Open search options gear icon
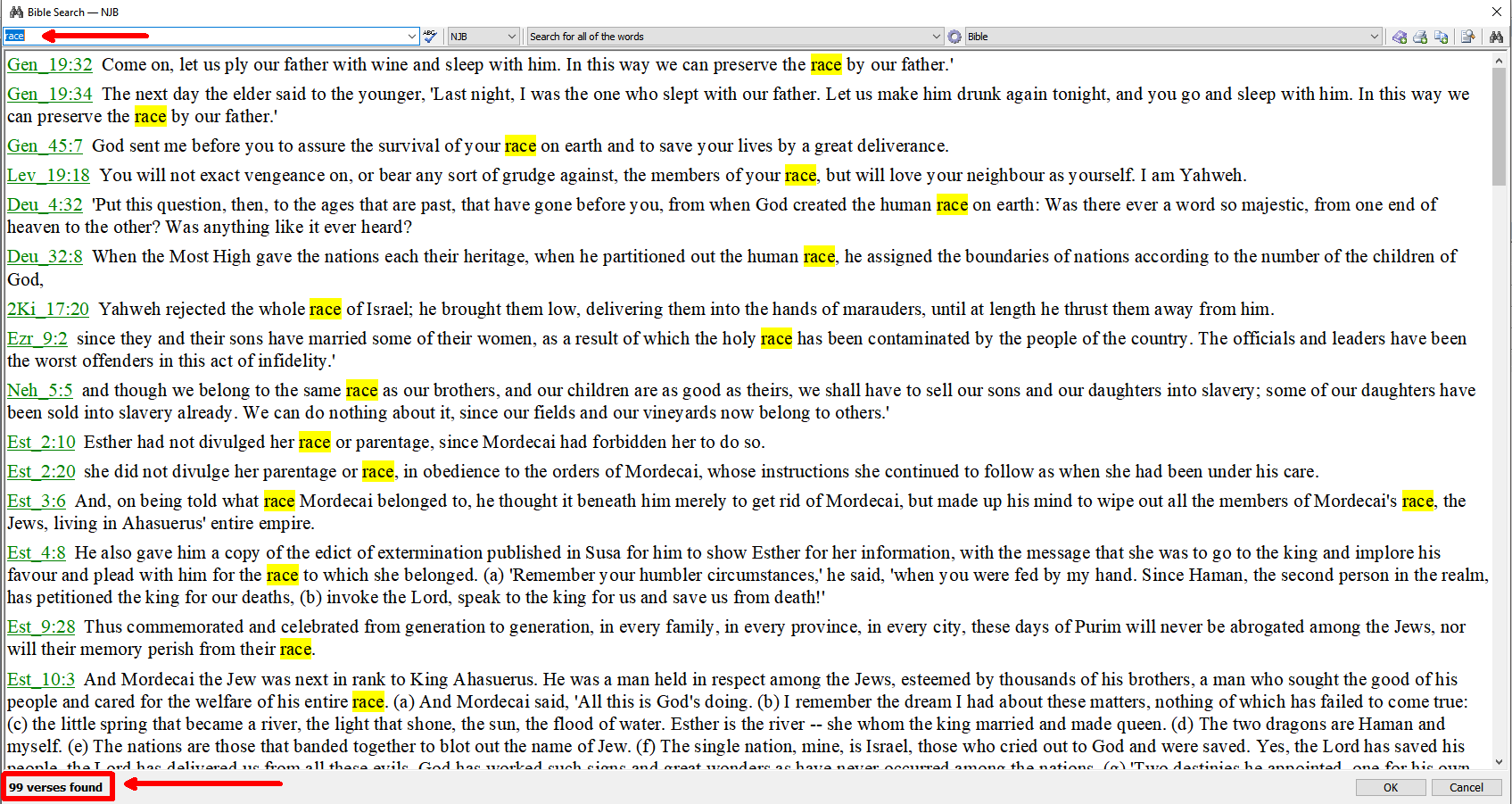Viewport: 1512px width, 804px height. click(954, 37)
